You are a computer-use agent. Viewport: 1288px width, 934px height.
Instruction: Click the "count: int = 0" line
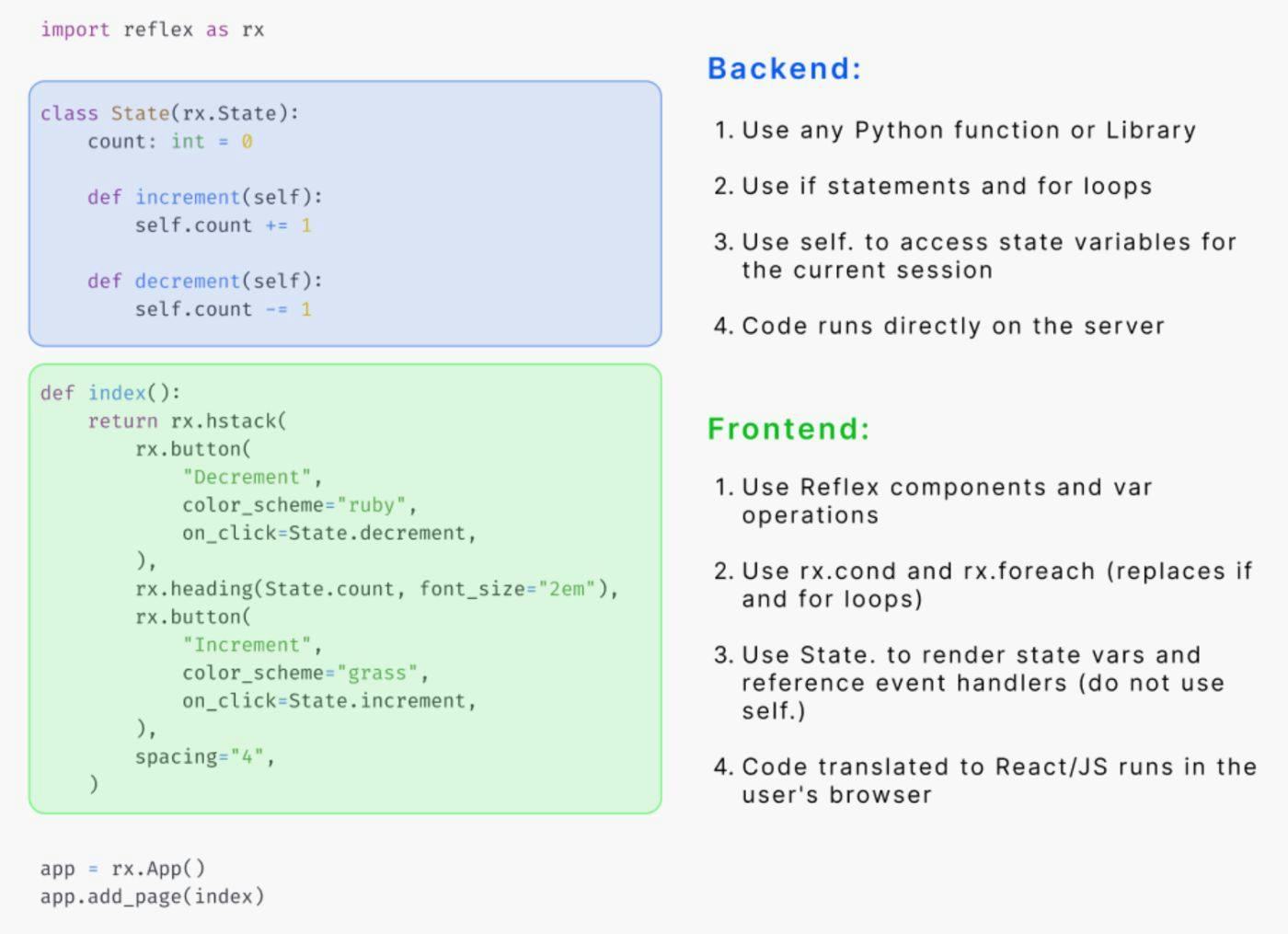click(x=169, y=142)
